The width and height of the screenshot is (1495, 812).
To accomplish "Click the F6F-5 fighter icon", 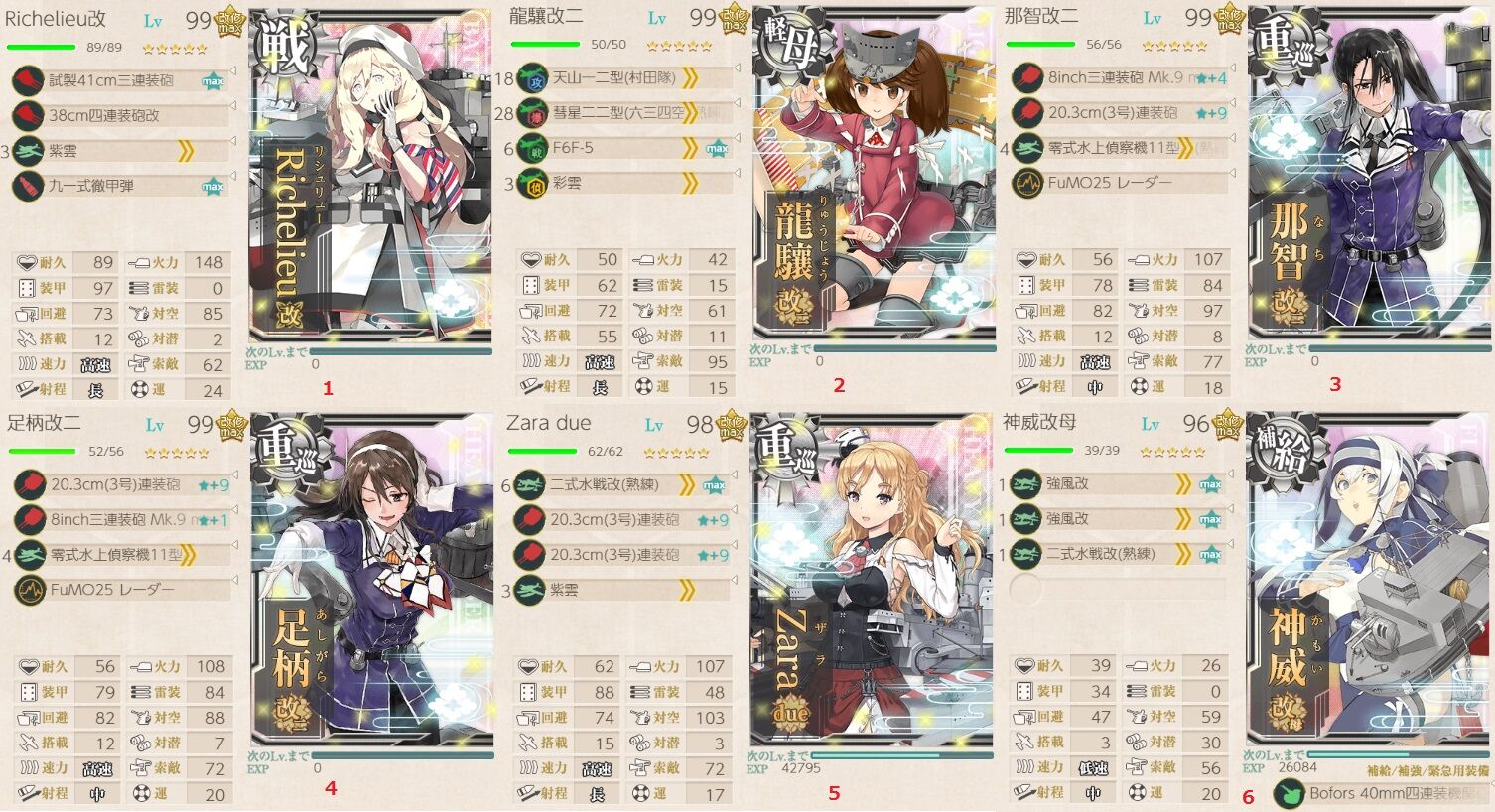I will [x=532, y=148].
